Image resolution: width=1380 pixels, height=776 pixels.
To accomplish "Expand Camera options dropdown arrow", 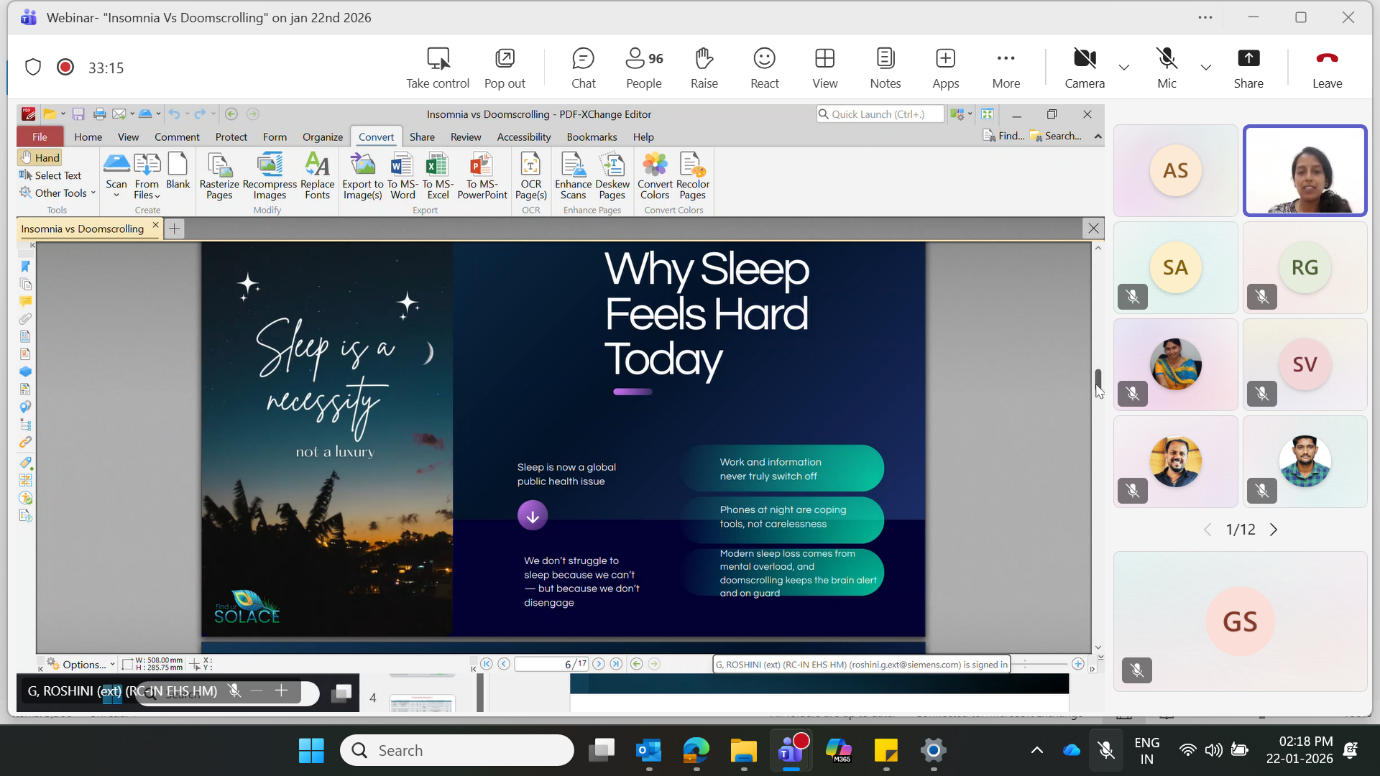I will click(1124, 68).
